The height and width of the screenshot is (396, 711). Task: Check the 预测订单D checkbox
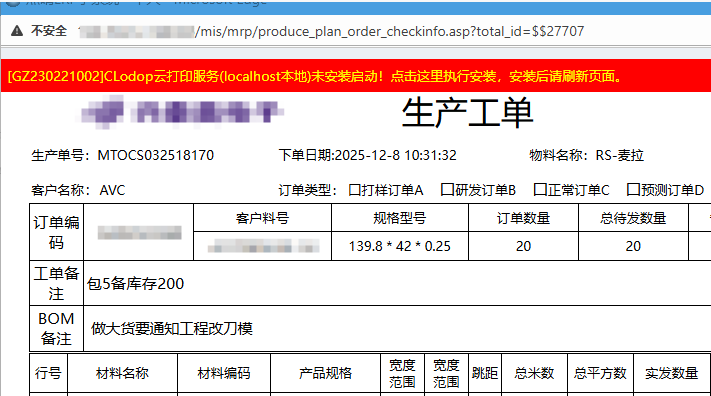[633, 190]
